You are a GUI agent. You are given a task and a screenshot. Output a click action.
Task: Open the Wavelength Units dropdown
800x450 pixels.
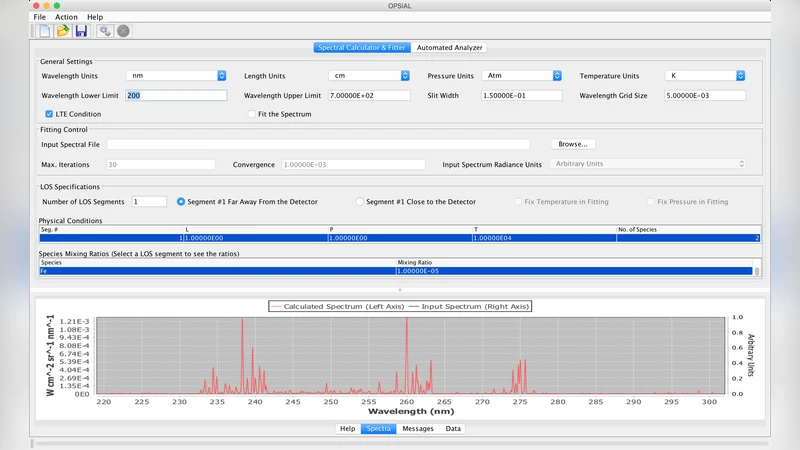pyautogui.click(x=176, y=76)
